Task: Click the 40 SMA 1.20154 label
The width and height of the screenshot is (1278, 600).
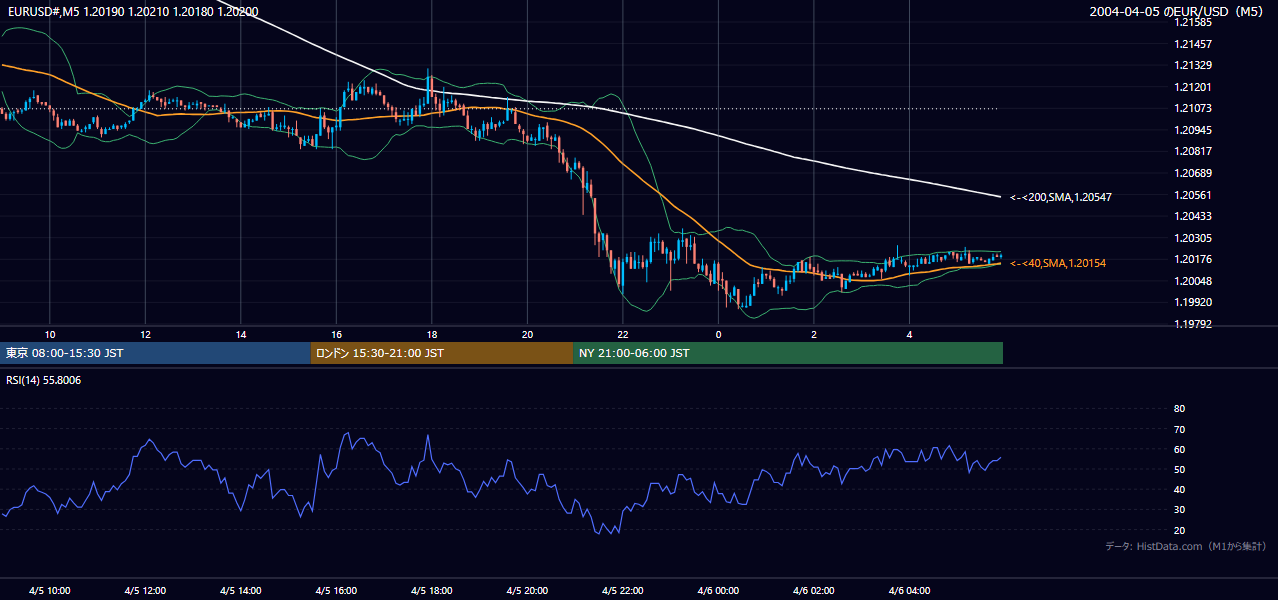Action: pos(1058,263)
